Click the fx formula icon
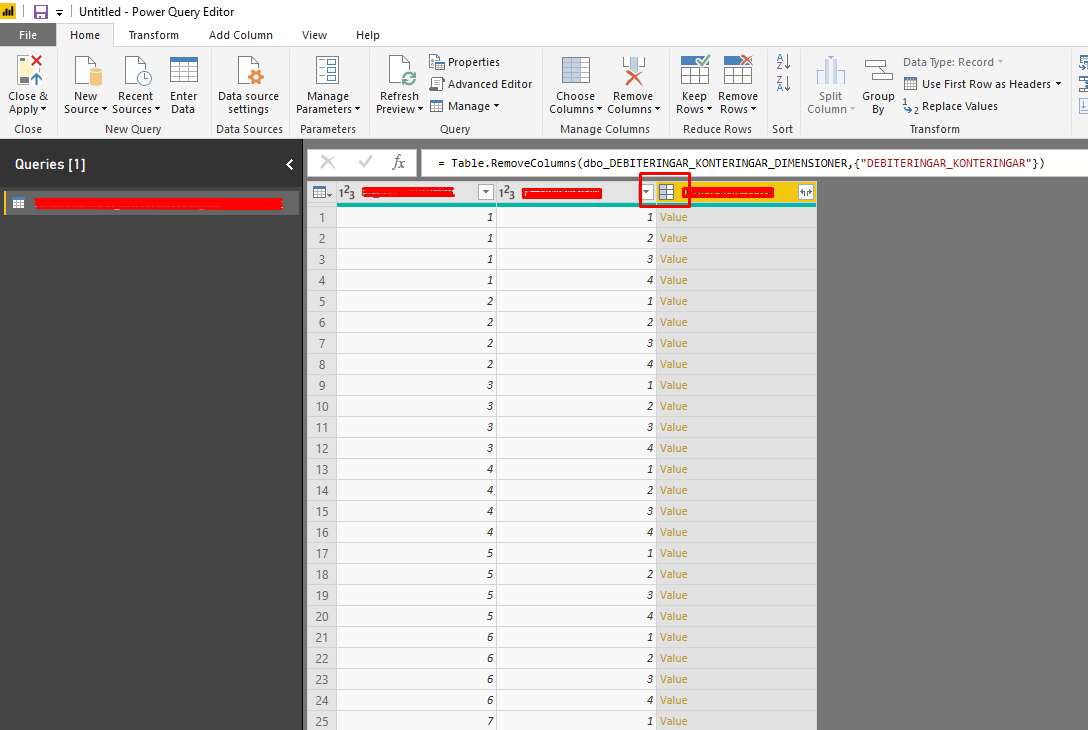 pyautogui.click(x=398, y=162)
